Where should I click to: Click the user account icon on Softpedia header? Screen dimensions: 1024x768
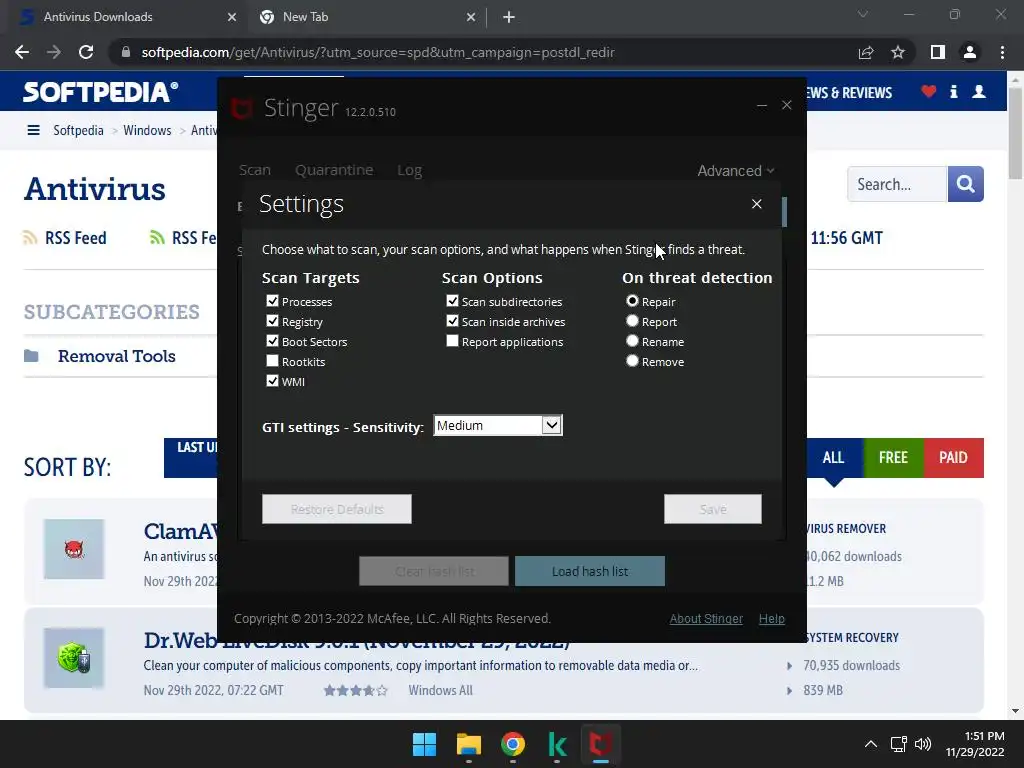pos(979,91)
